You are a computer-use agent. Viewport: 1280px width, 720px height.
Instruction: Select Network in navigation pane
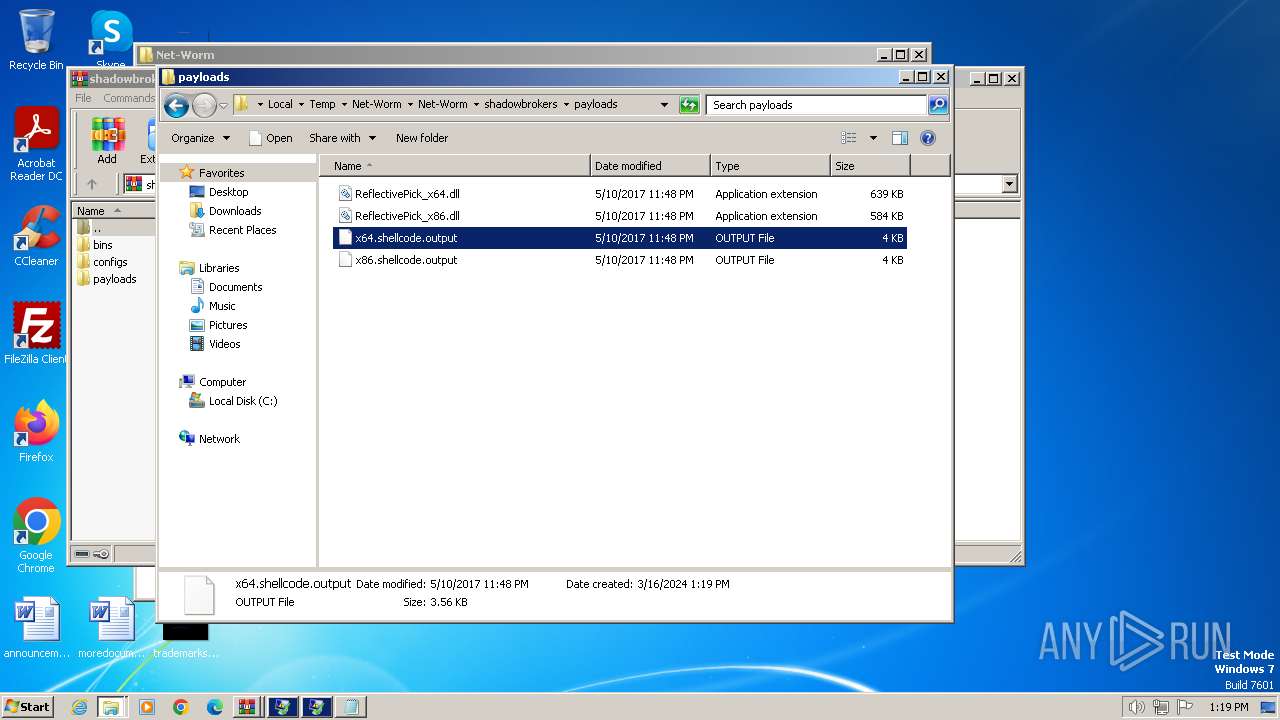click(219, 439)
